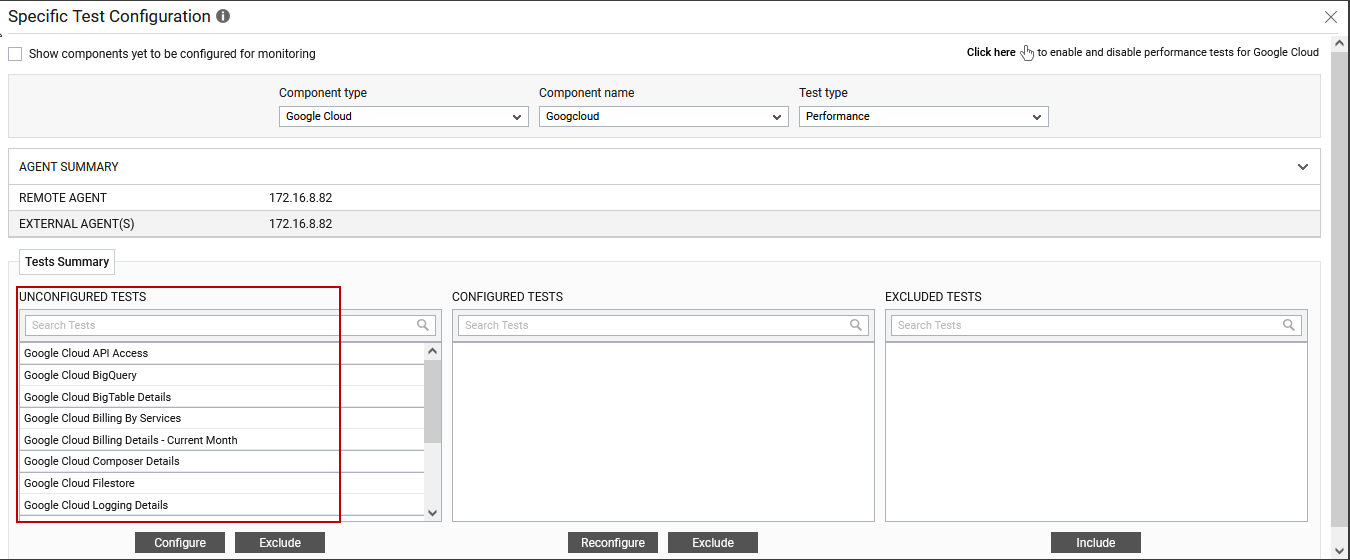The width and height of the screenshot is (1350, 560).
Task: Select Google Cloud Billing By Services test
Action: click(222, 418)
